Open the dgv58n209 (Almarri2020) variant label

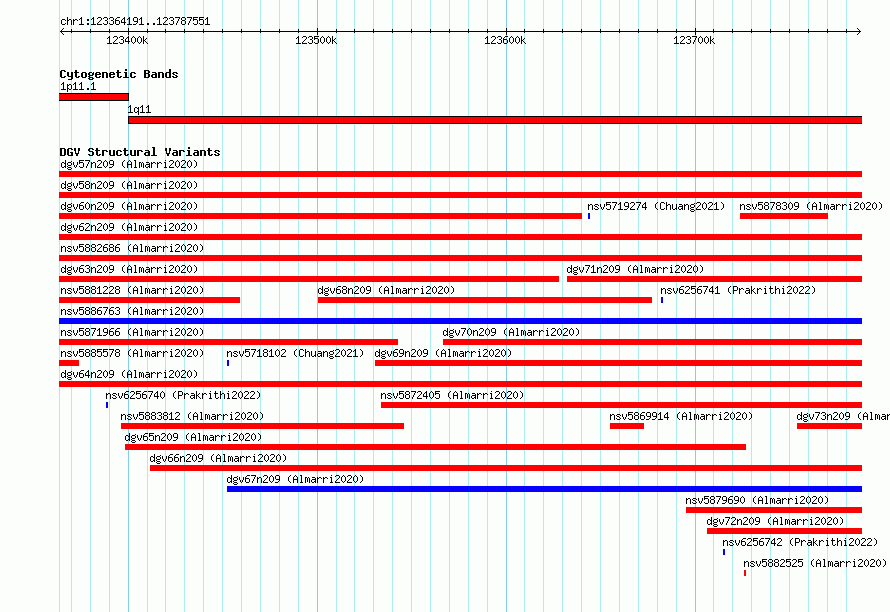pos(129,185)
